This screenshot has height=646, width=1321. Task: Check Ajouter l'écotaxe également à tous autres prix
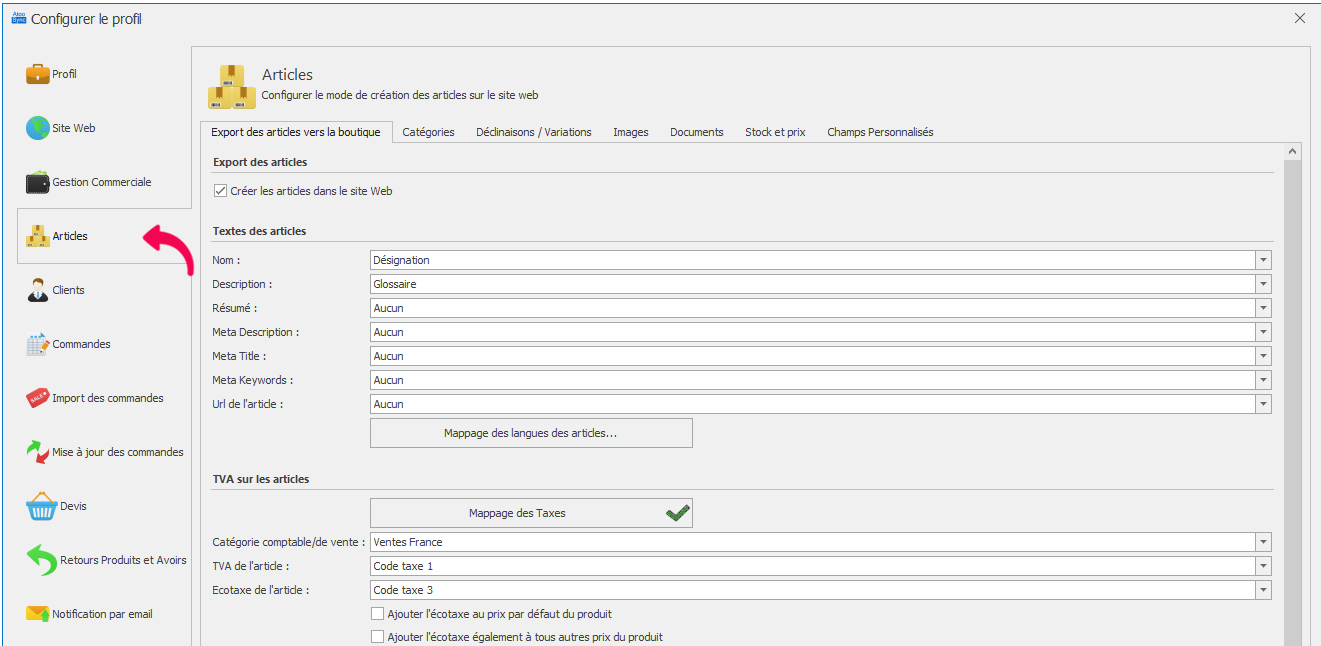click(378, 637)
